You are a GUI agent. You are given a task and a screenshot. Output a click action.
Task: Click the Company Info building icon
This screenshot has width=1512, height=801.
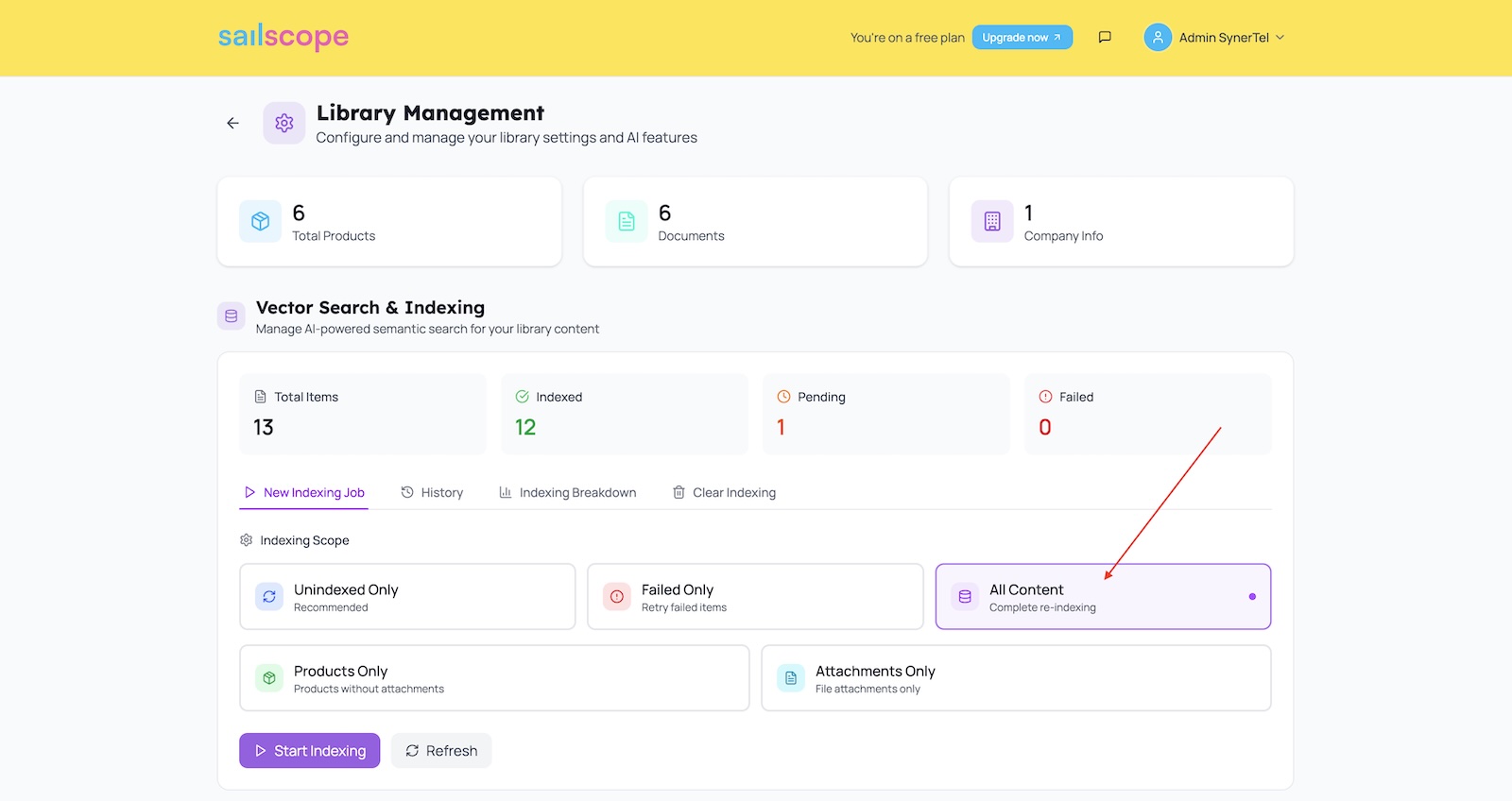(x=991, y=222)
